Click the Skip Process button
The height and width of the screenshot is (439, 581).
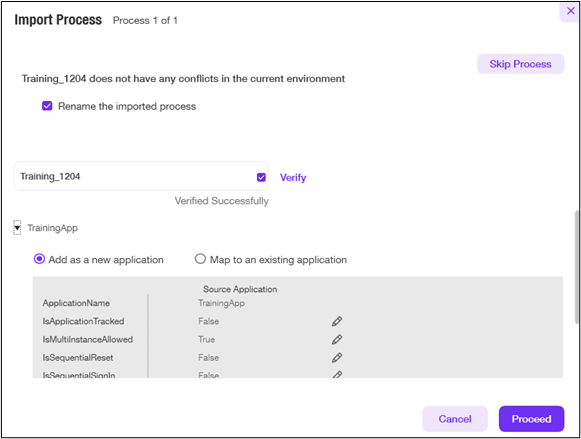pos(520,64)
